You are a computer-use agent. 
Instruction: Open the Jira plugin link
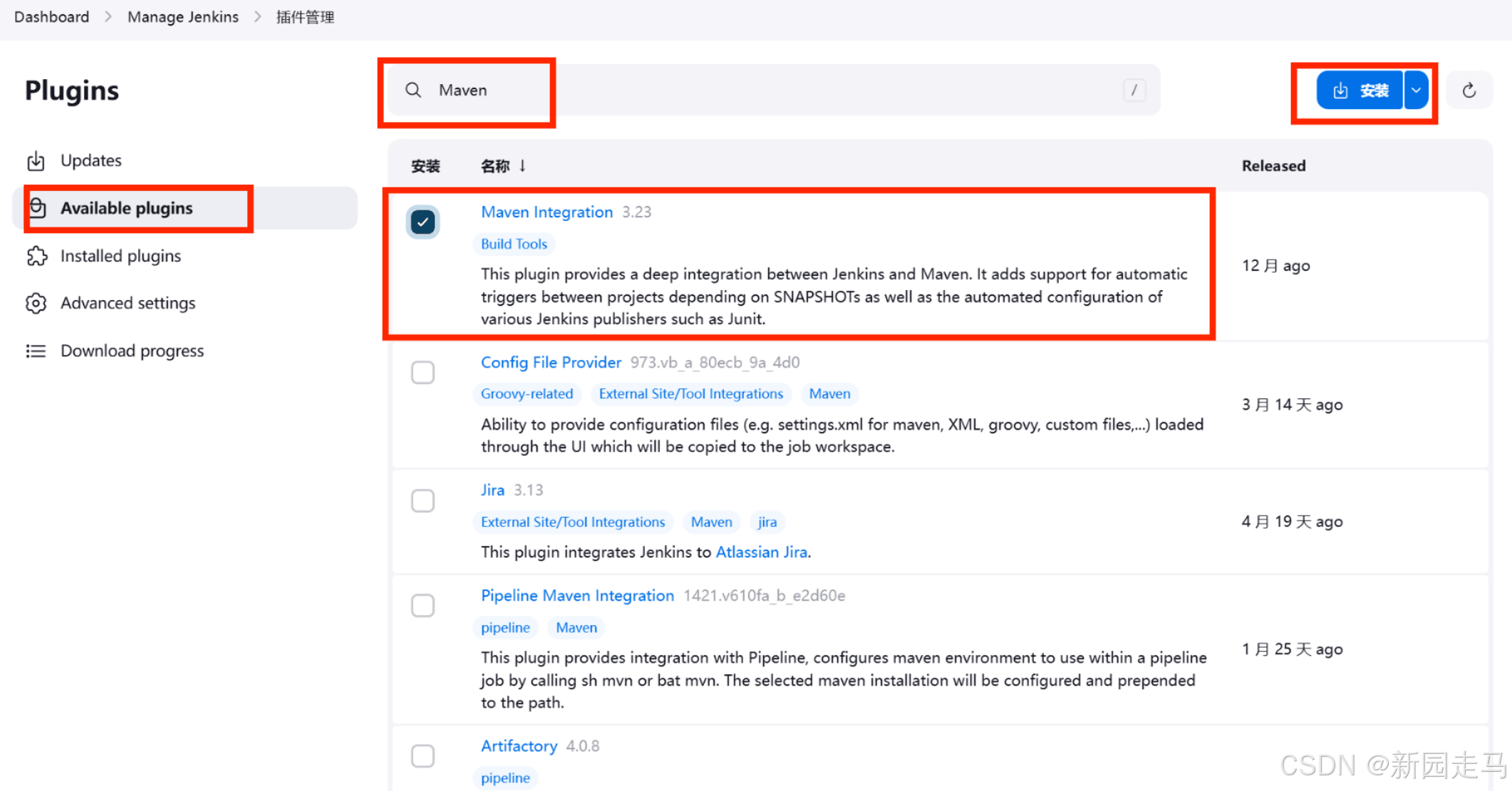[492, 490]
